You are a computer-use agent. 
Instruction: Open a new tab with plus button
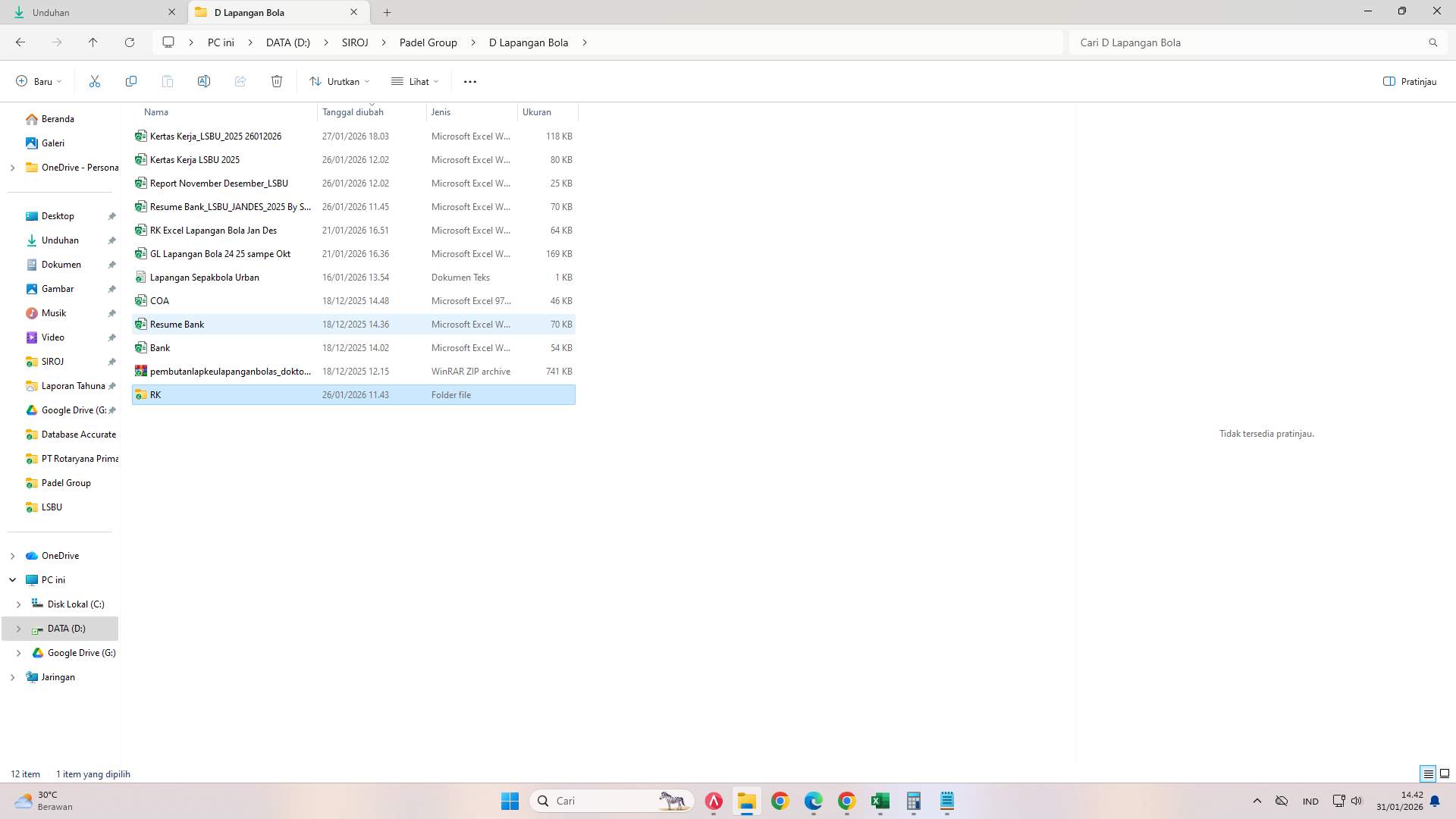387,12
